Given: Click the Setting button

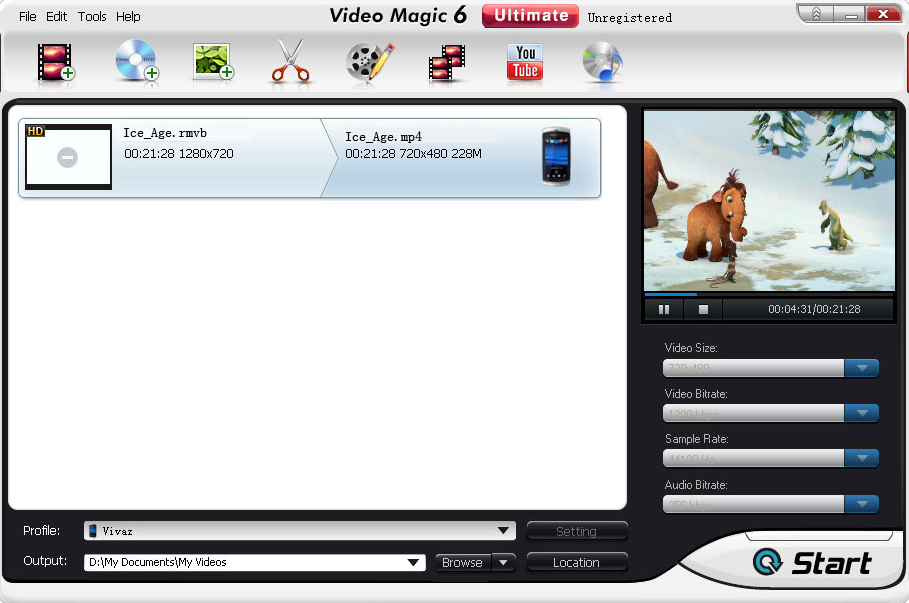Looking at the screenshot, I should [577, 531].
